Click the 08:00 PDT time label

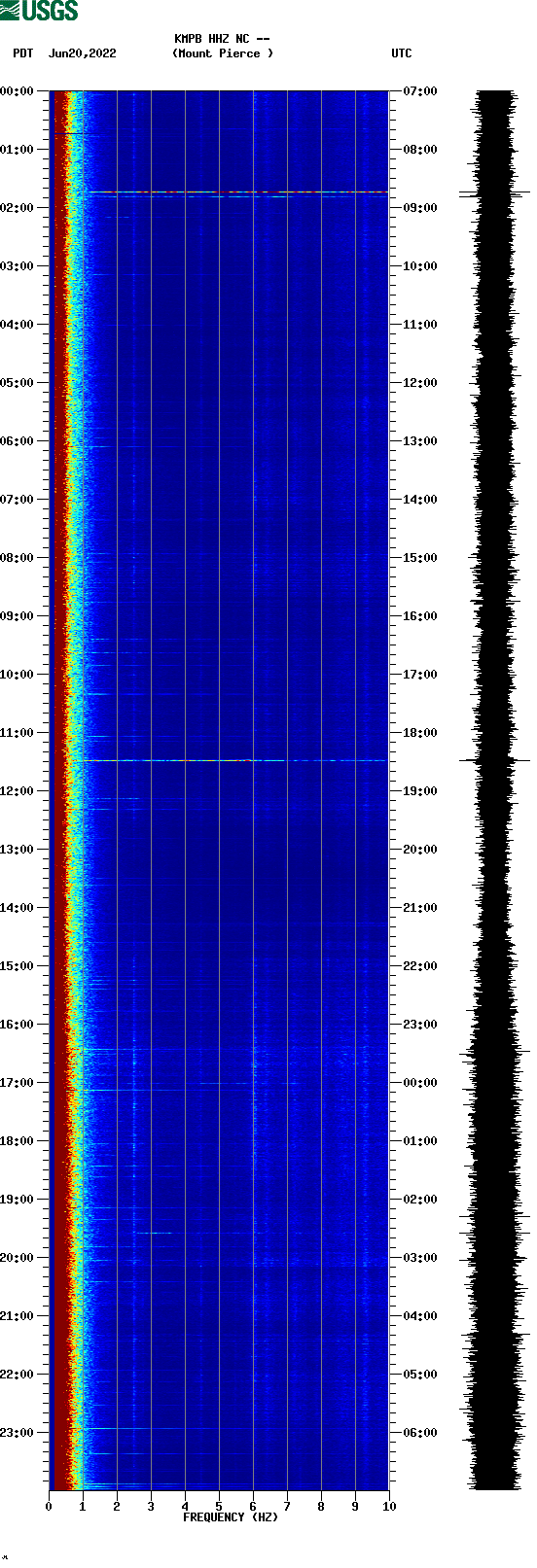tap(18, 558)
